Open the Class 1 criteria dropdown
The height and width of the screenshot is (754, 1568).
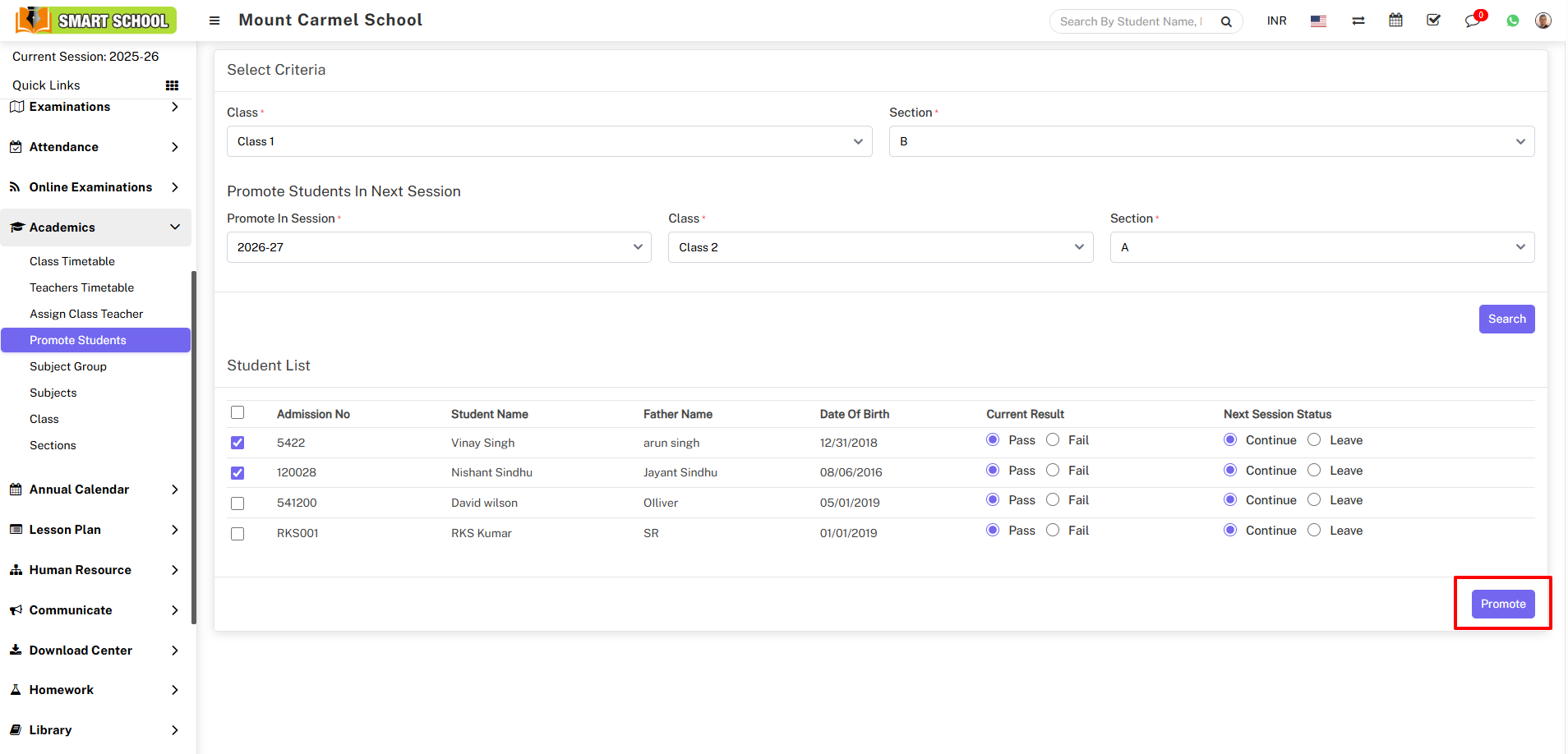click(549, 141)
